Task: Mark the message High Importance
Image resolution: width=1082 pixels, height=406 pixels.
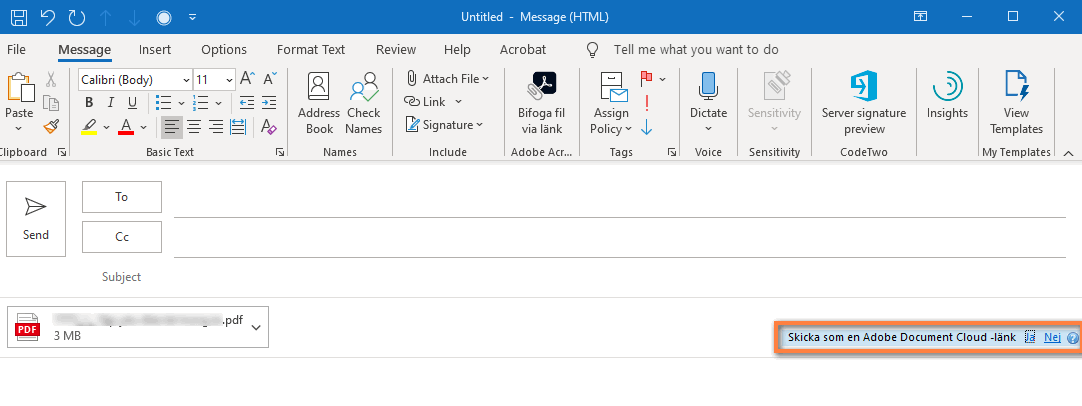Action: tap(647, 104)
